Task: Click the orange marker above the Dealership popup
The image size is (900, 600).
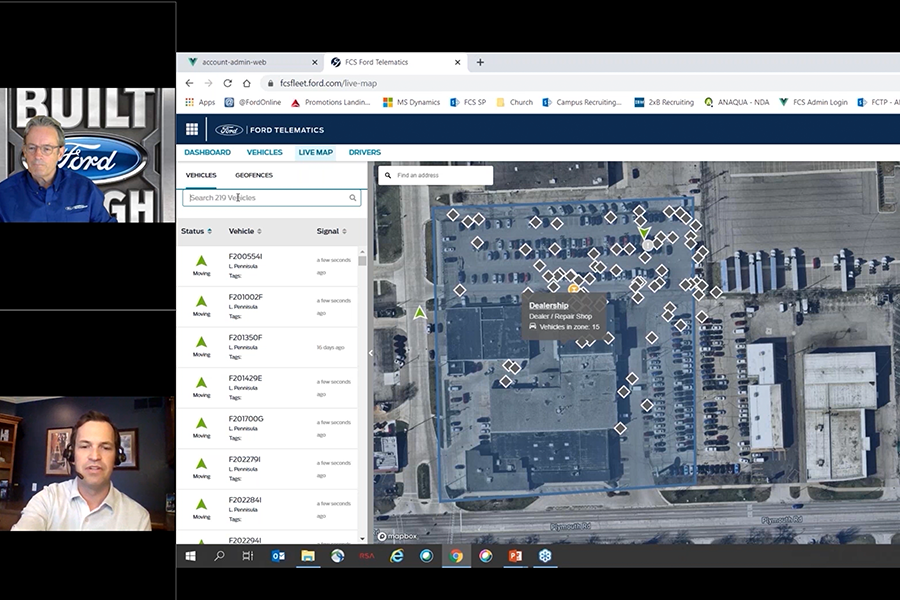Action: (573, 289)
